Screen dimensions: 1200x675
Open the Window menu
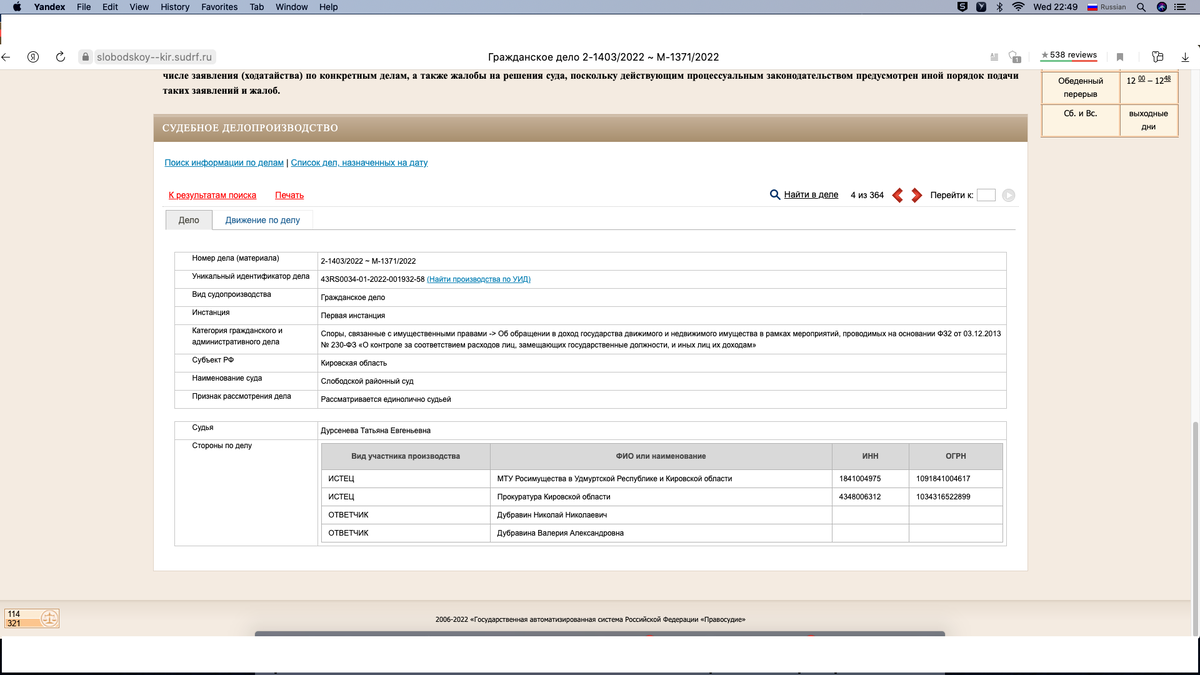(291, 7)
